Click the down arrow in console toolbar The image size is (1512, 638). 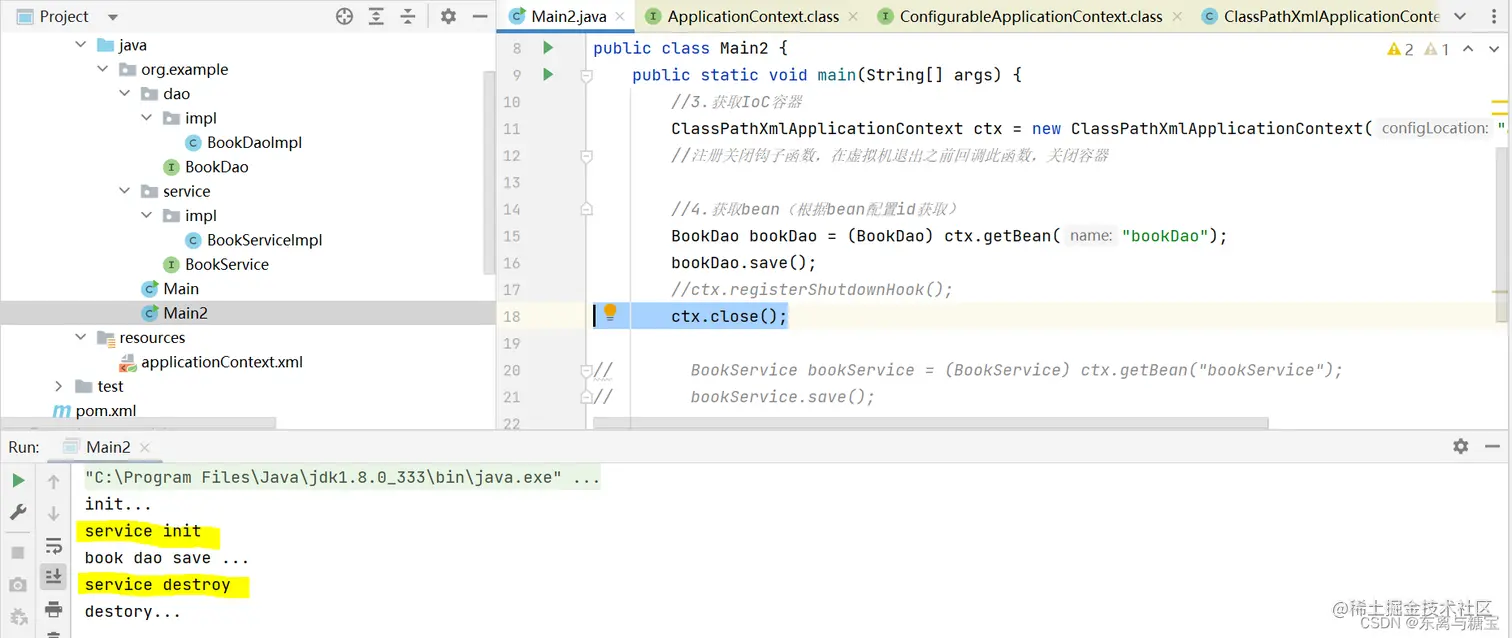point(54,513)
